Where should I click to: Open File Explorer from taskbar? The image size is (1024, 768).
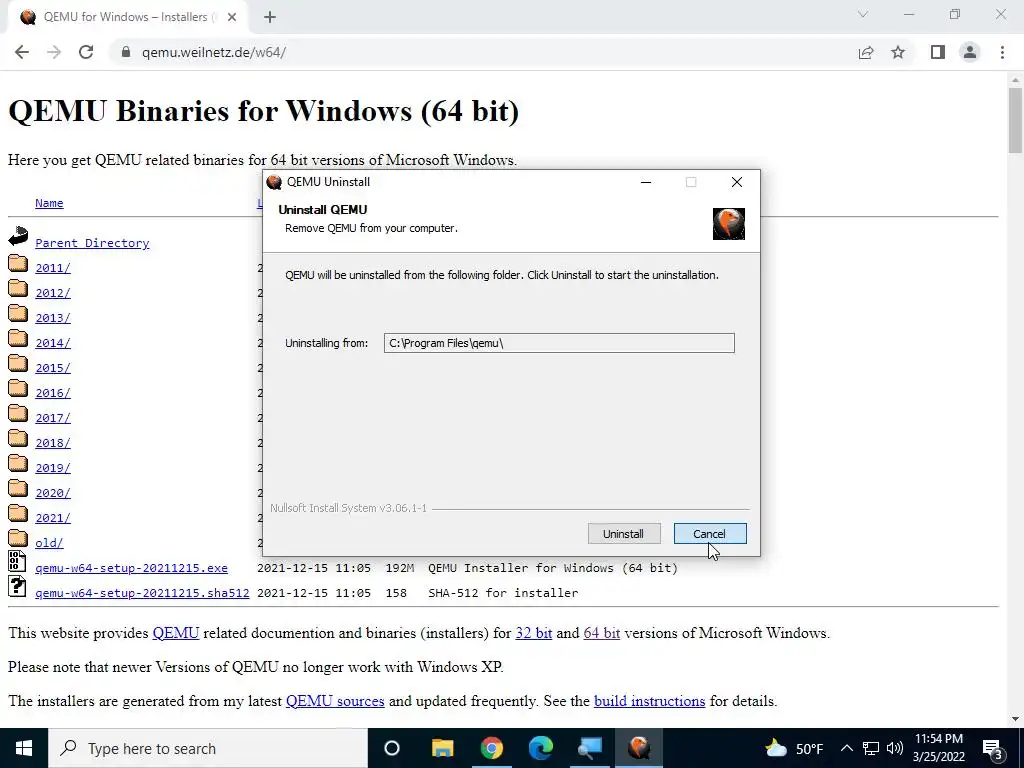point(442,748)
